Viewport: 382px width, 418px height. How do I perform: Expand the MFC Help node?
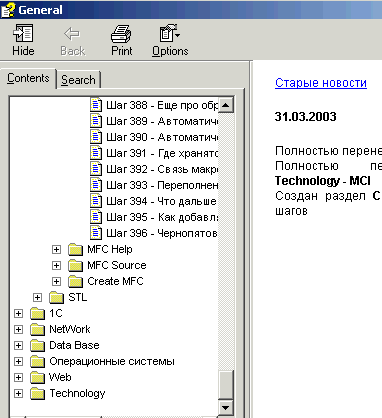click(56, 249)
